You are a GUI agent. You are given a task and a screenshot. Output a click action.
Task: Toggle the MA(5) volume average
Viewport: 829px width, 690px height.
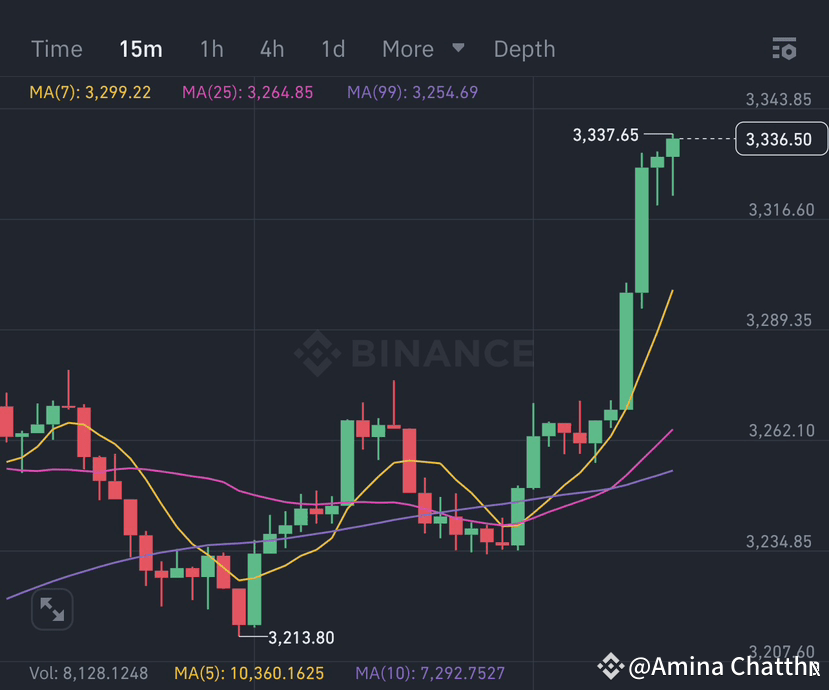coord(253,675)
